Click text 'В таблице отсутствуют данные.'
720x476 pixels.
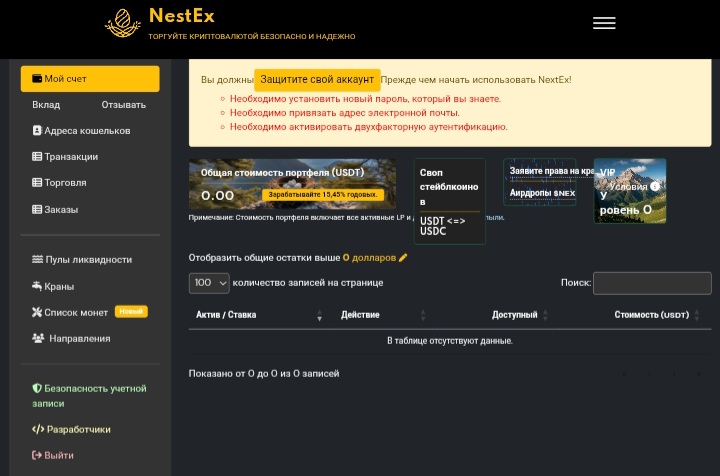450,341
